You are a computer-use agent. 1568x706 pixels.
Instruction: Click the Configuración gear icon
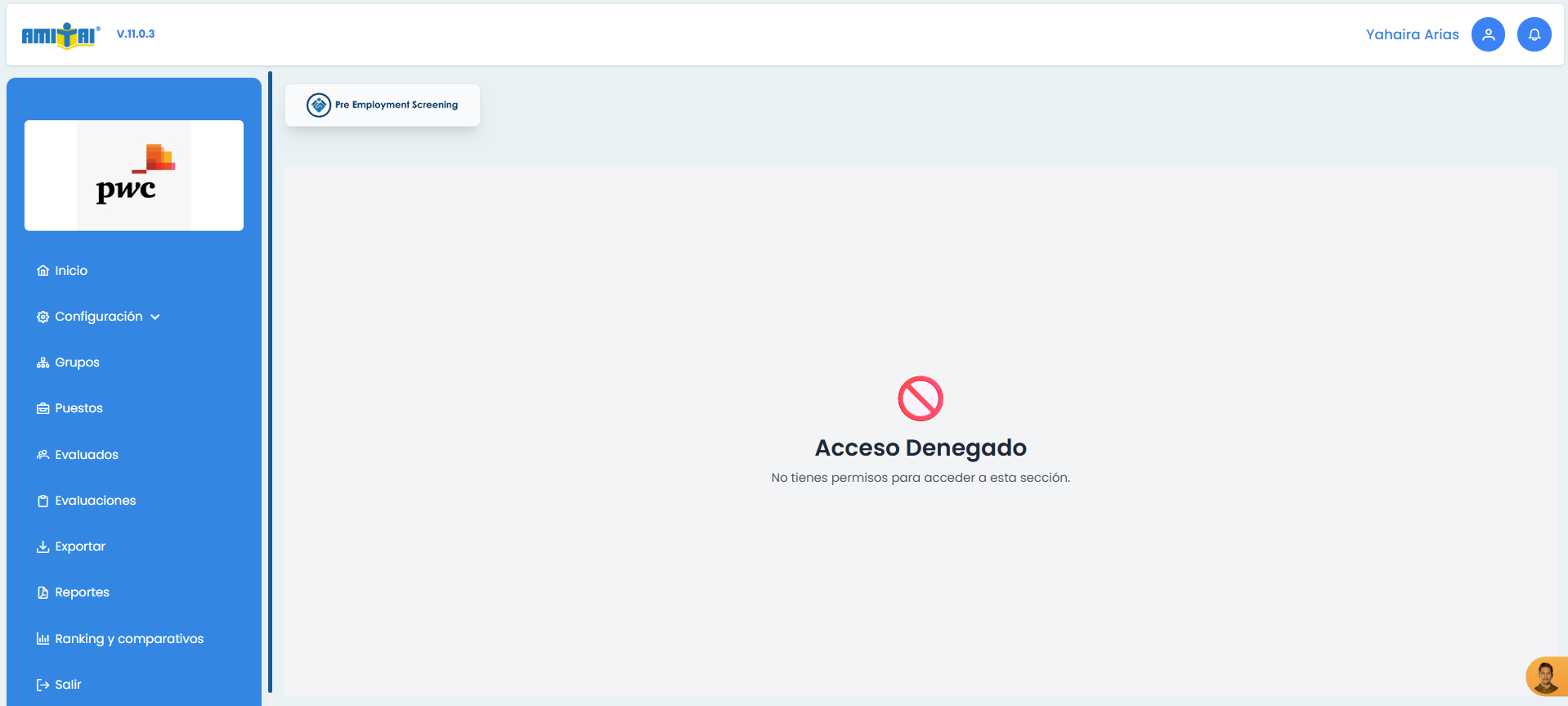click(43, 317)
